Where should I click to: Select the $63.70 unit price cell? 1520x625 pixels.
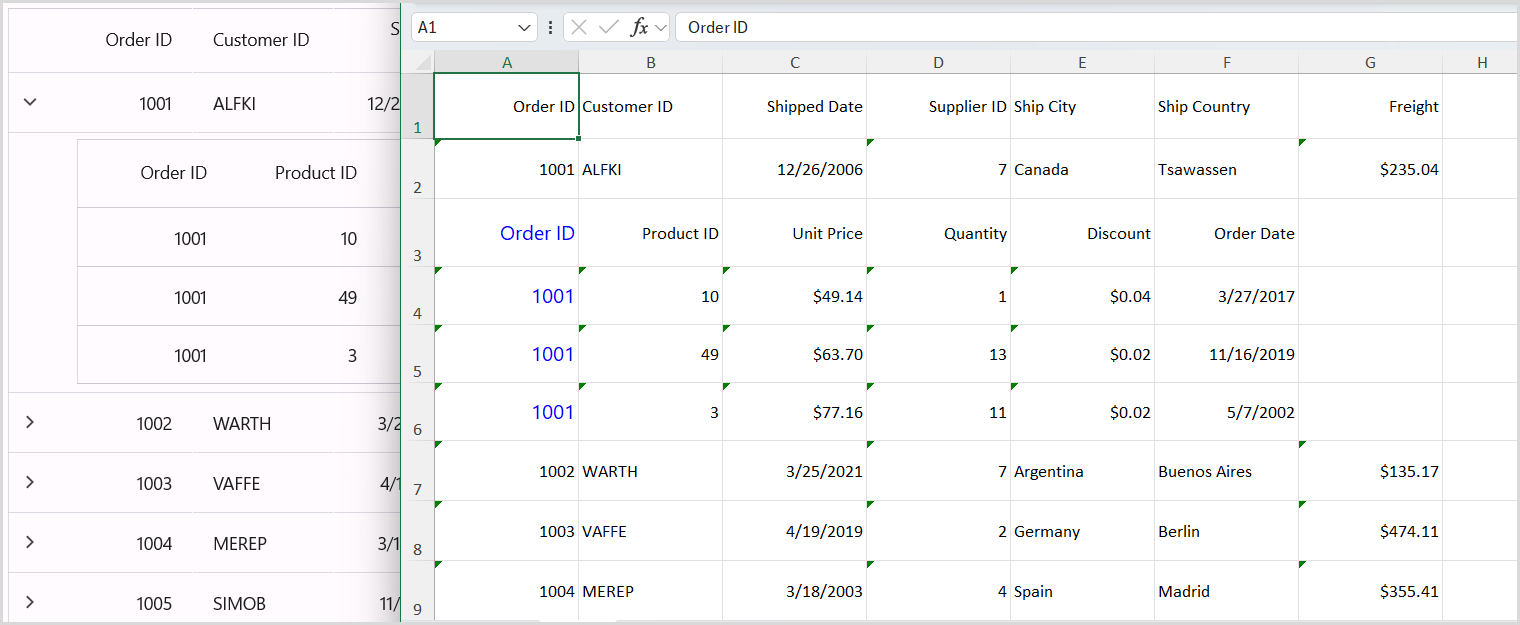[795, 354]
